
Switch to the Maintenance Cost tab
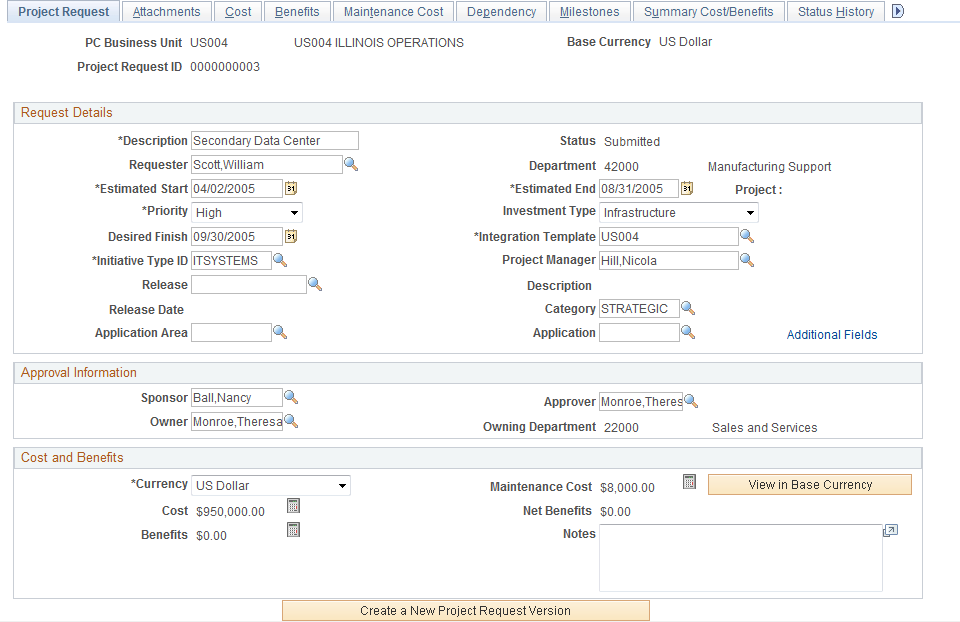click(394, 12)
